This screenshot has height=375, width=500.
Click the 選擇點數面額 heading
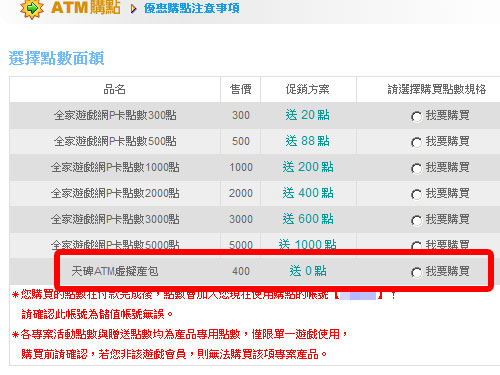[56, 58]
